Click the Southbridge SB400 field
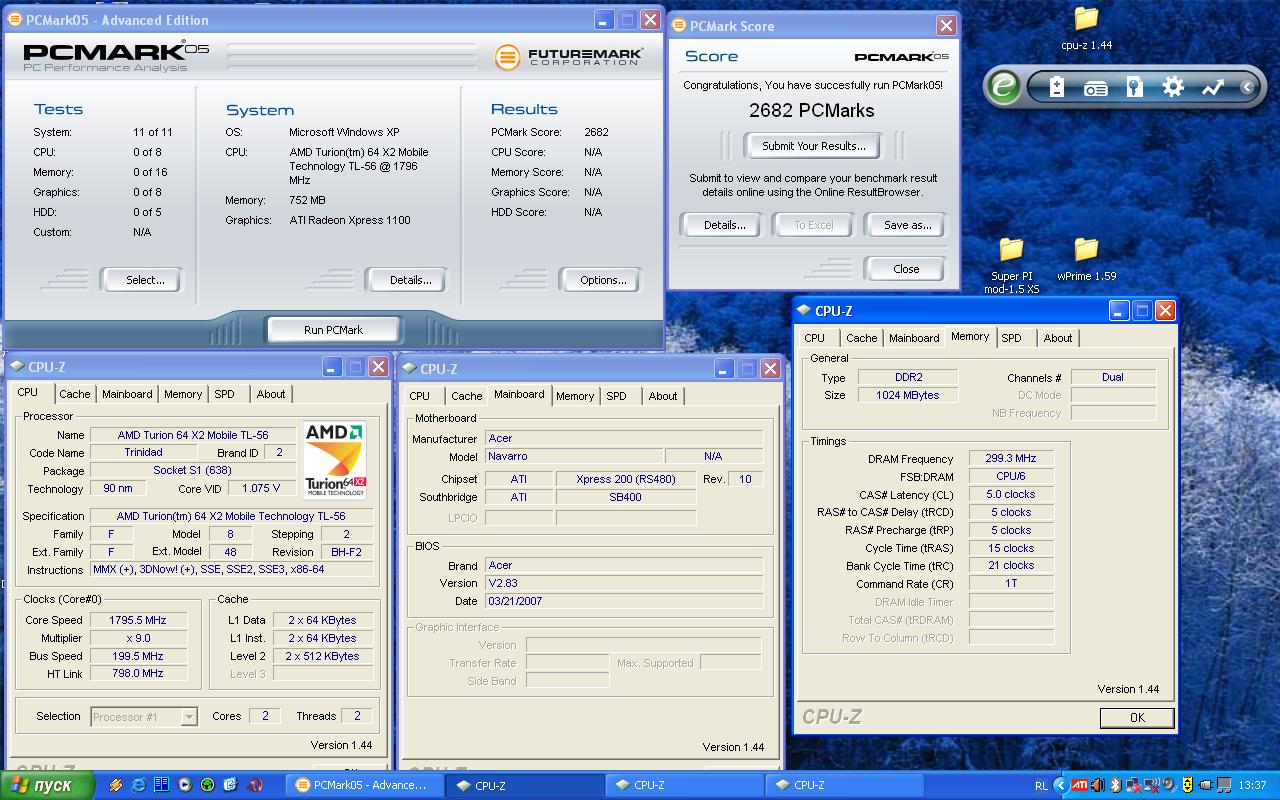This screenshot has width=1280, height=800. point(626,497)
